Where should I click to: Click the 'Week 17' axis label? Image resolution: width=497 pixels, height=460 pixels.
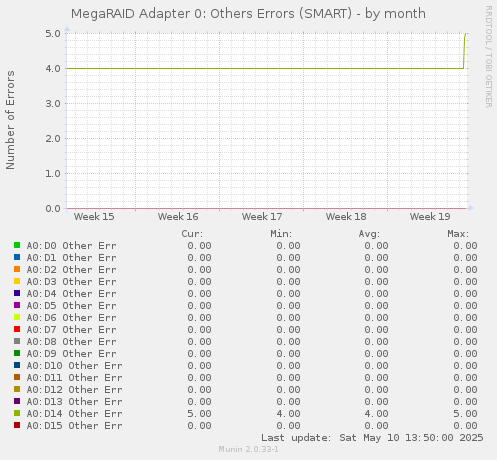click(262, 217)
